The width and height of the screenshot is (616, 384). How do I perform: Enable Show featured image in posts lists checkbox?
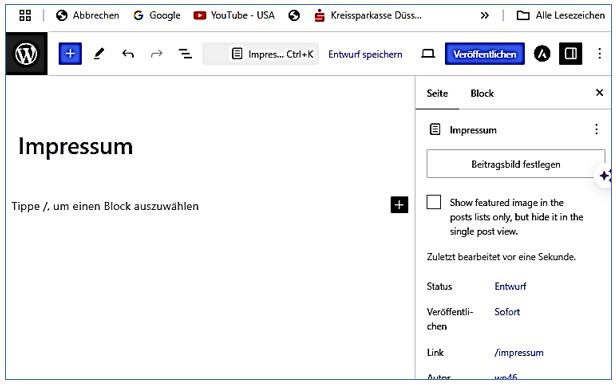coord(434,202)
